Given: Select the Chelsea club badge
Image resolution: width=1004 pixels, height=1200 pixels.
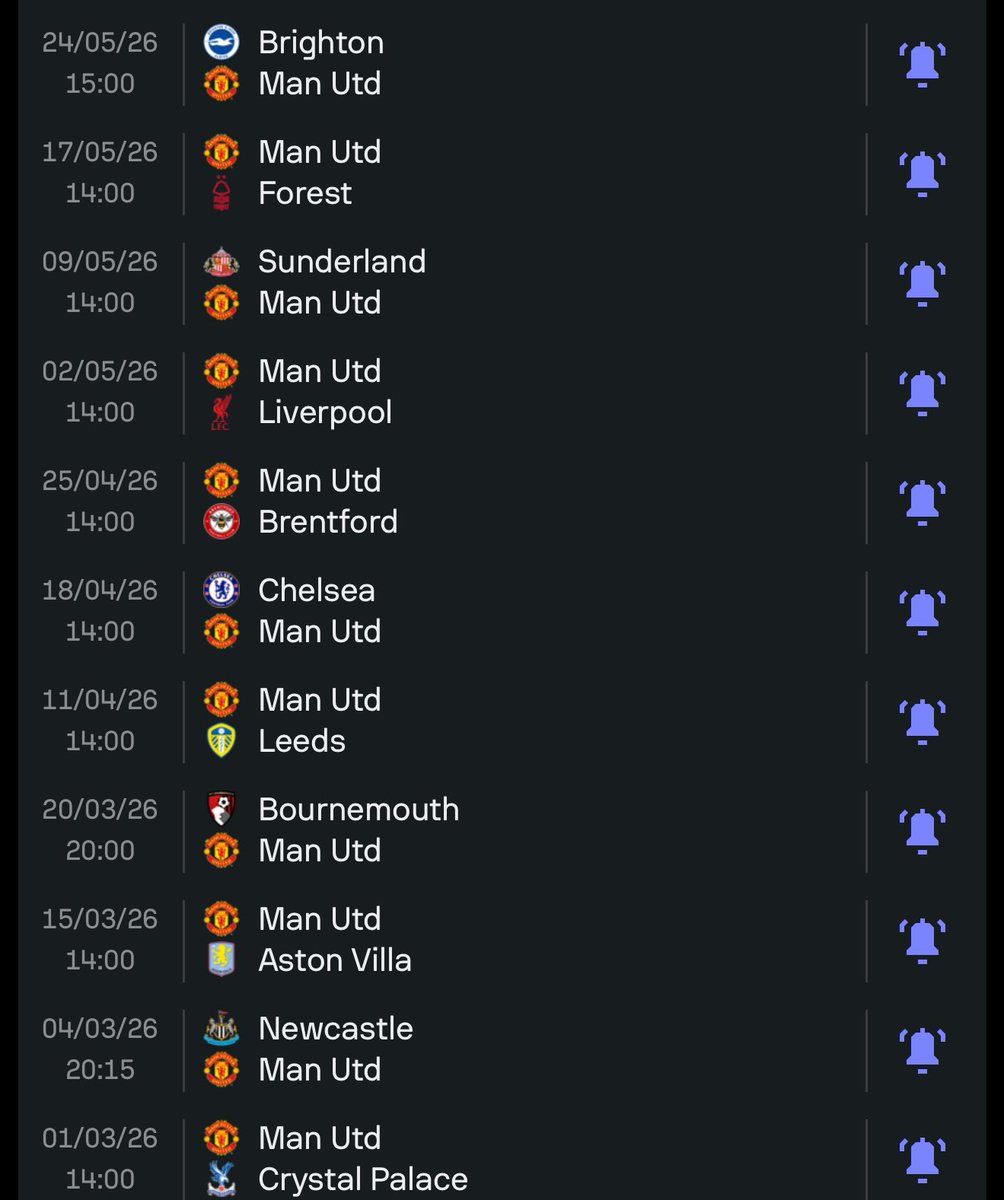Looking at the screenshot, I should [x=221, y=590].
